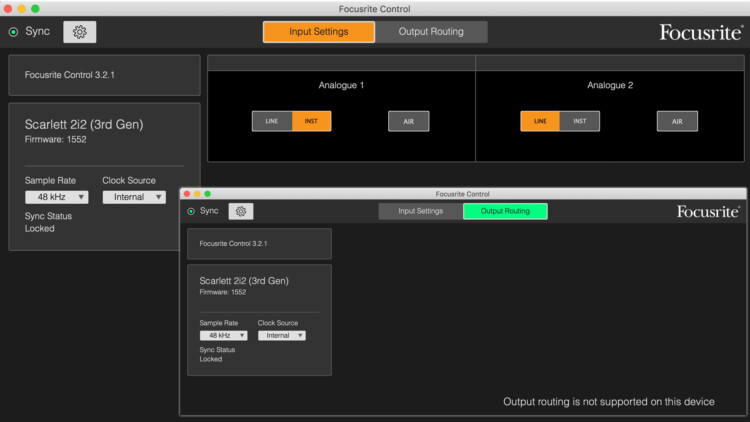Screen dimensions: 750x422
Task: Click the 'Firmware: 1552' text in the front window
Action: tap(222, 292)
